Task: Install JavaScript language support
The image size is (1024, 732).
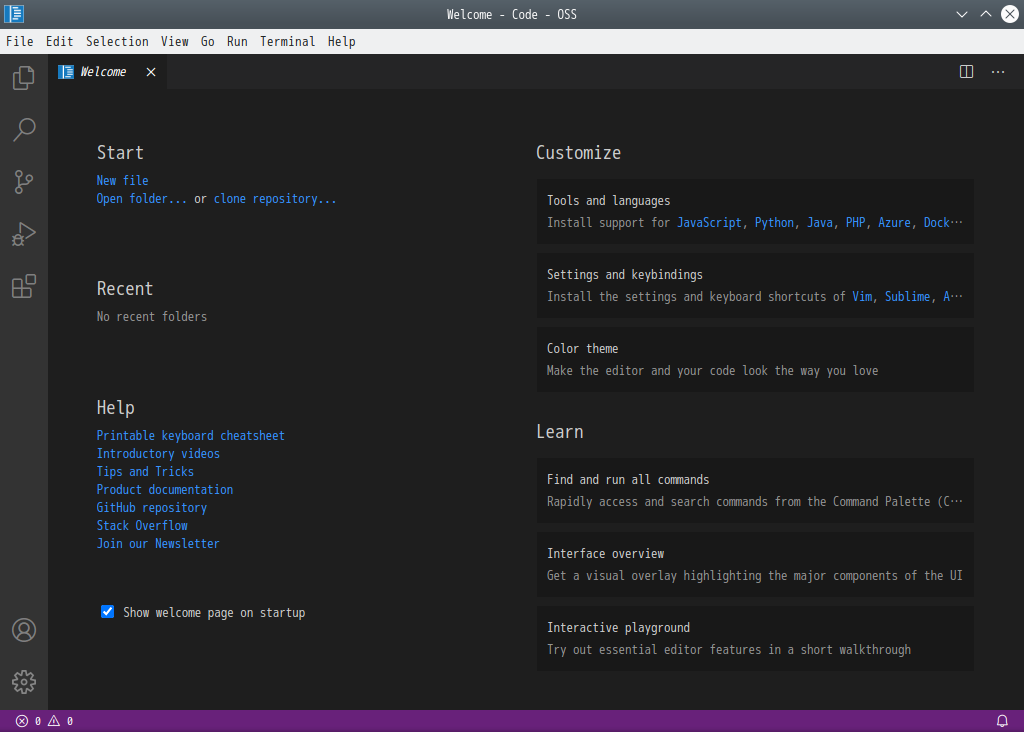Action: (709, 223)
